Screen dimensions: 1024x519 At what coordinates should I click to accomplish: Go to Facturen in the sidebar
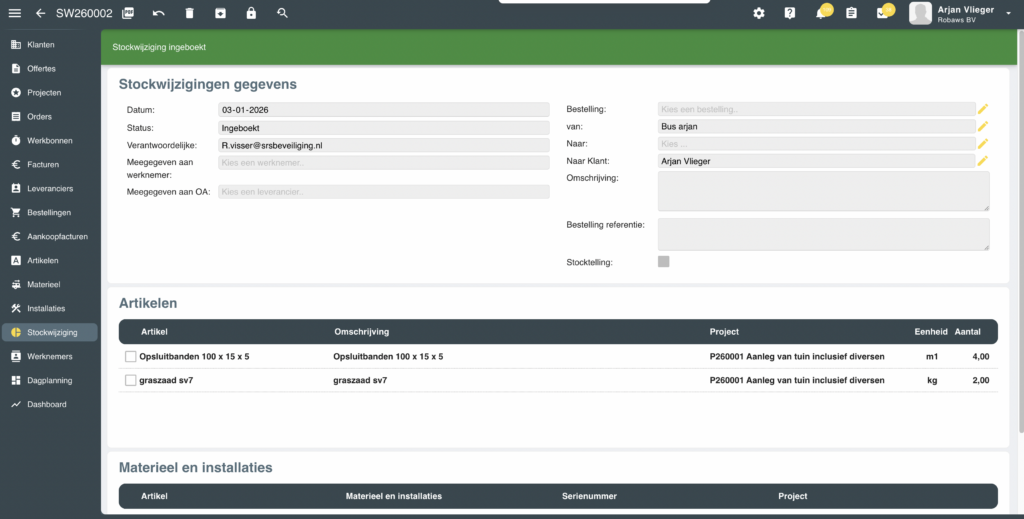[43, 165]
